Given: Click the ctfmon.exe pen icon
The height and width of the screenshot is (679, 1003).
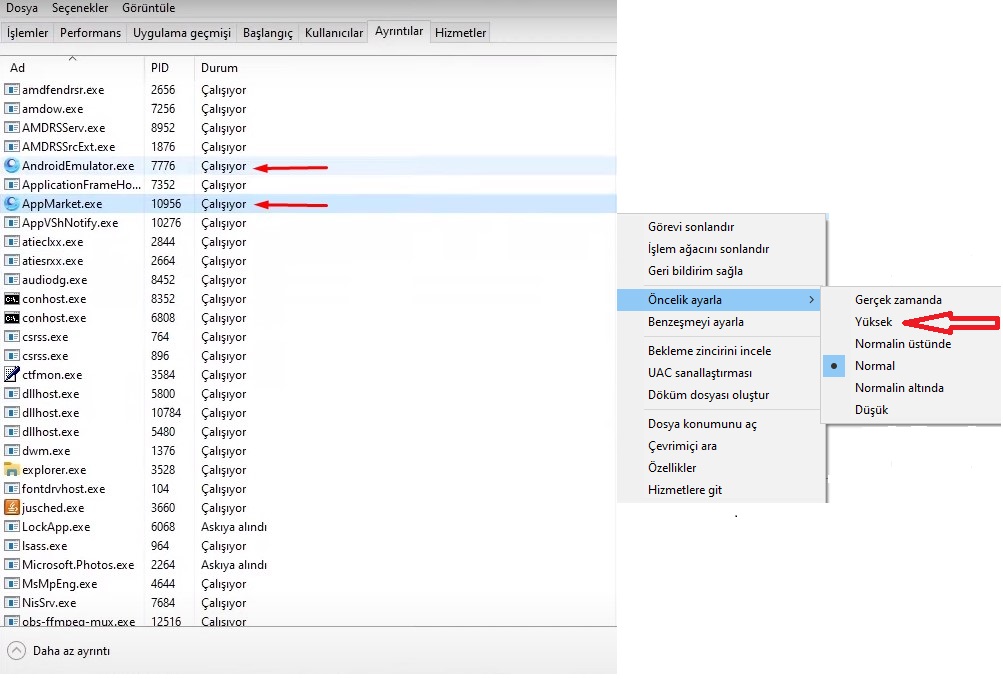Looking at the screenshot, I should (12, 374).
